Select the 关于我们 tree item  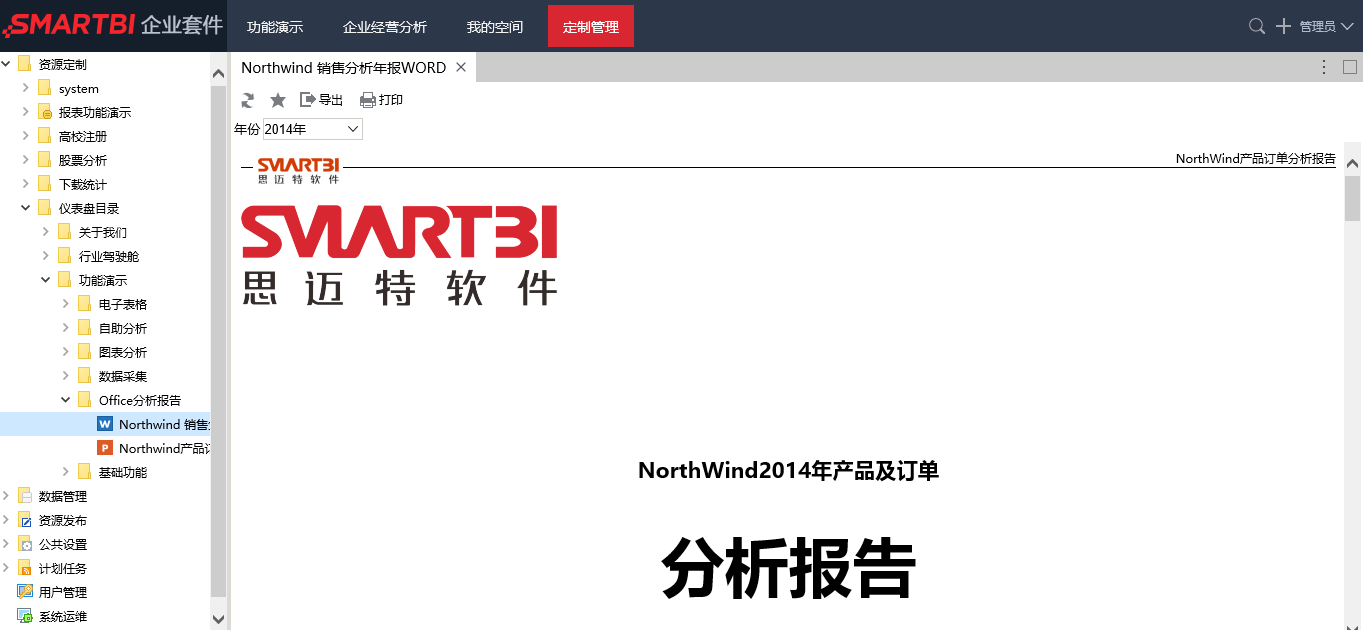coord(103,232)
